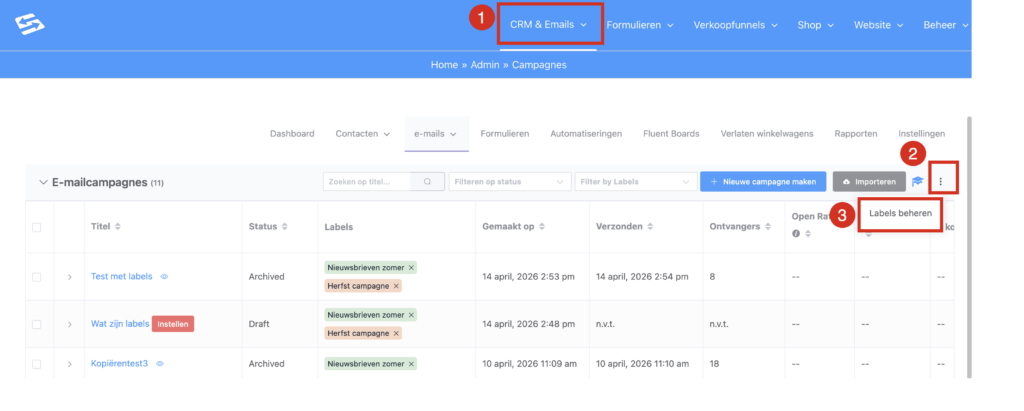The height and width of the screenshot is (411, 1024).
Task: Click 'Nieuwe campagne maken' button
Action: tap(763, 182)
